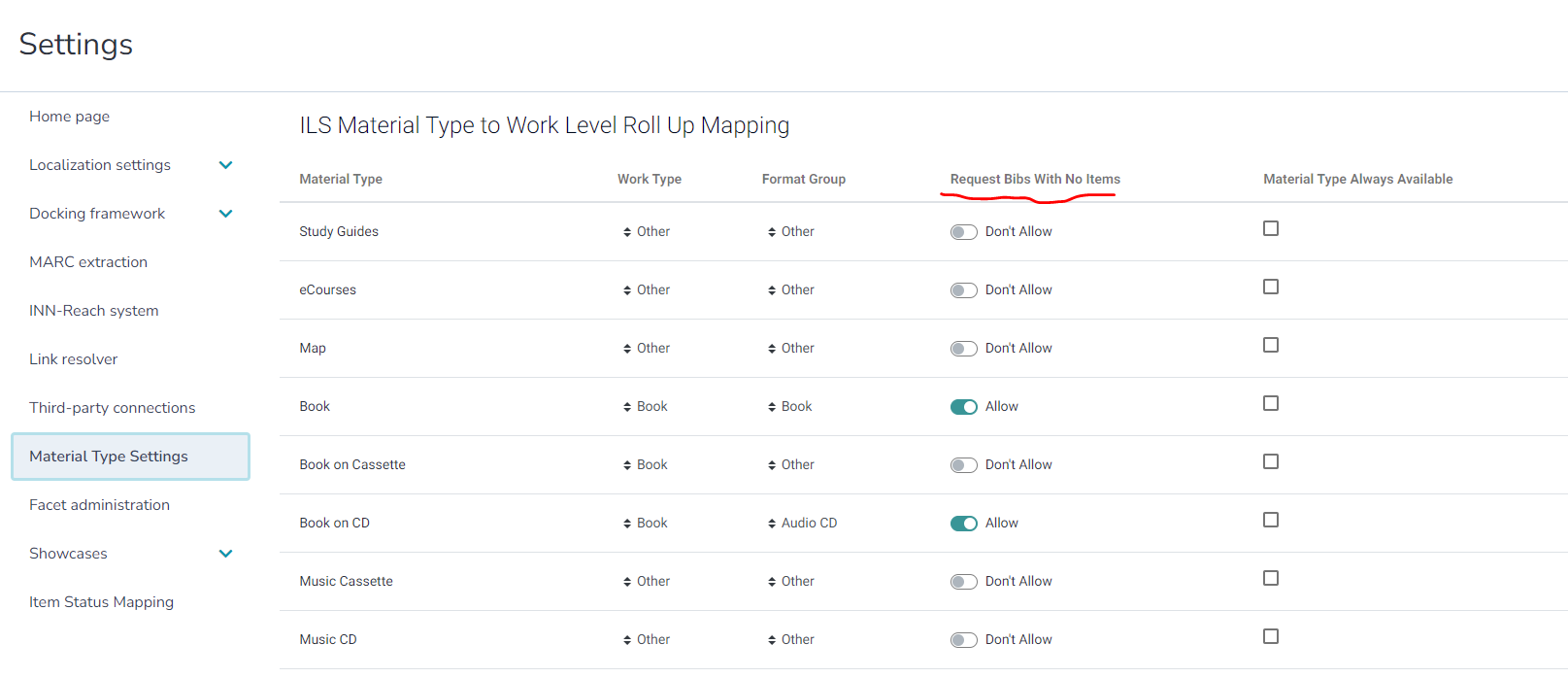Tick Always Available box for Music Cassette
1568x678 pixels.
click(1271, 578)
